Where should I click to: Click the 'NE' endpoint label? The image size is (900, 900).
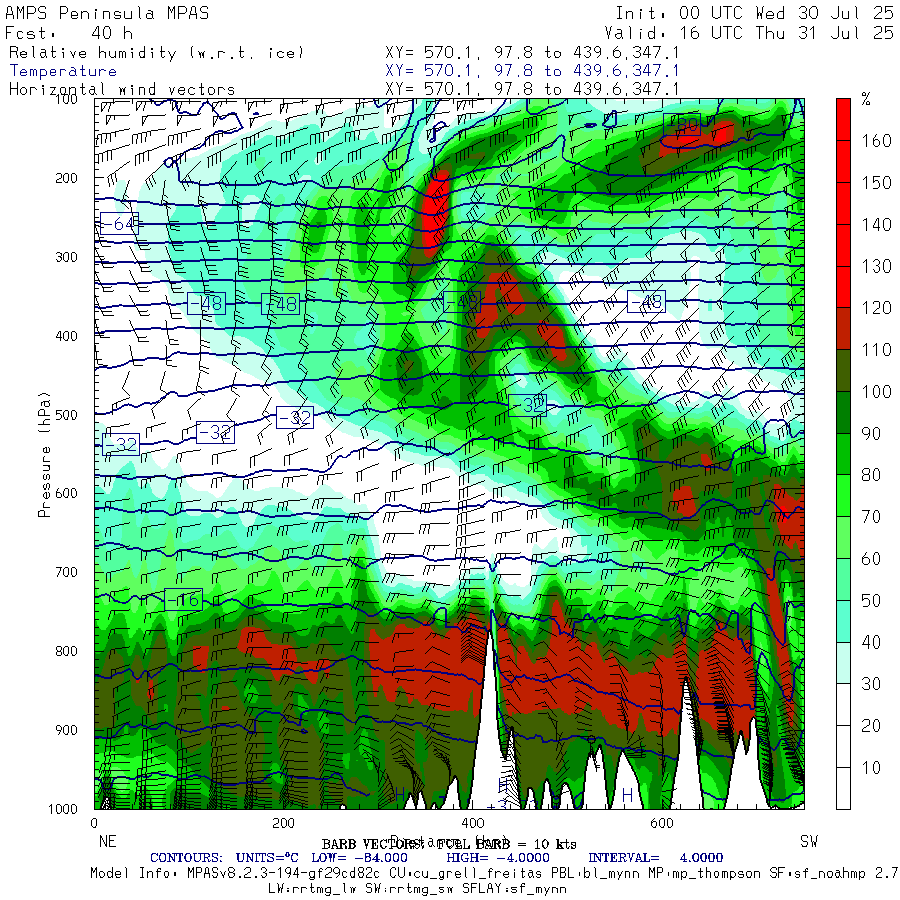[x=108, y=841]
